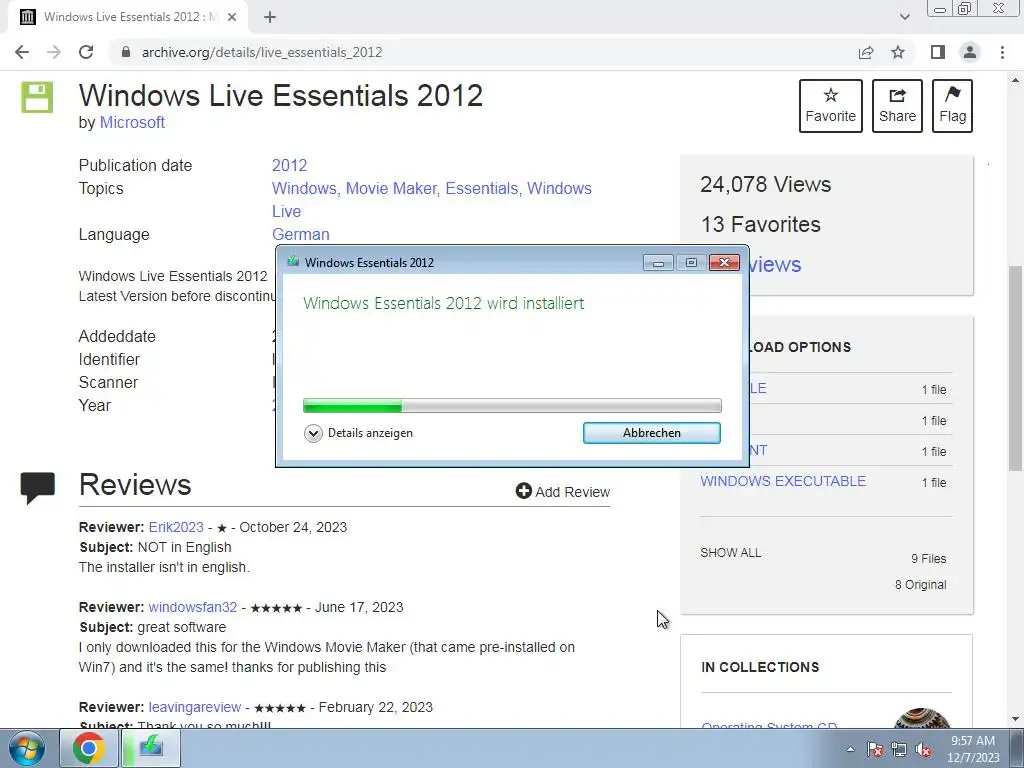Click the Chrome taskbar icon

[88, 748]
